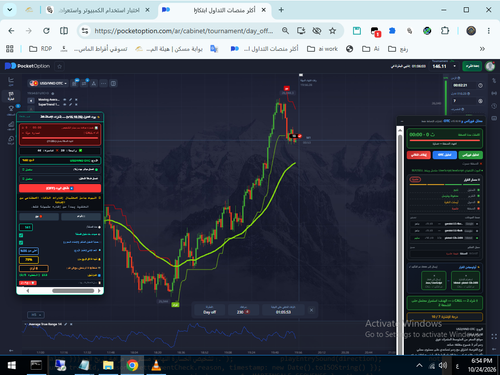Image resolution: width=500 pixels, height=375 pixels.
Task: Toggle SuperTrend indicator visibility eye
Action: (x=65, y=104)
